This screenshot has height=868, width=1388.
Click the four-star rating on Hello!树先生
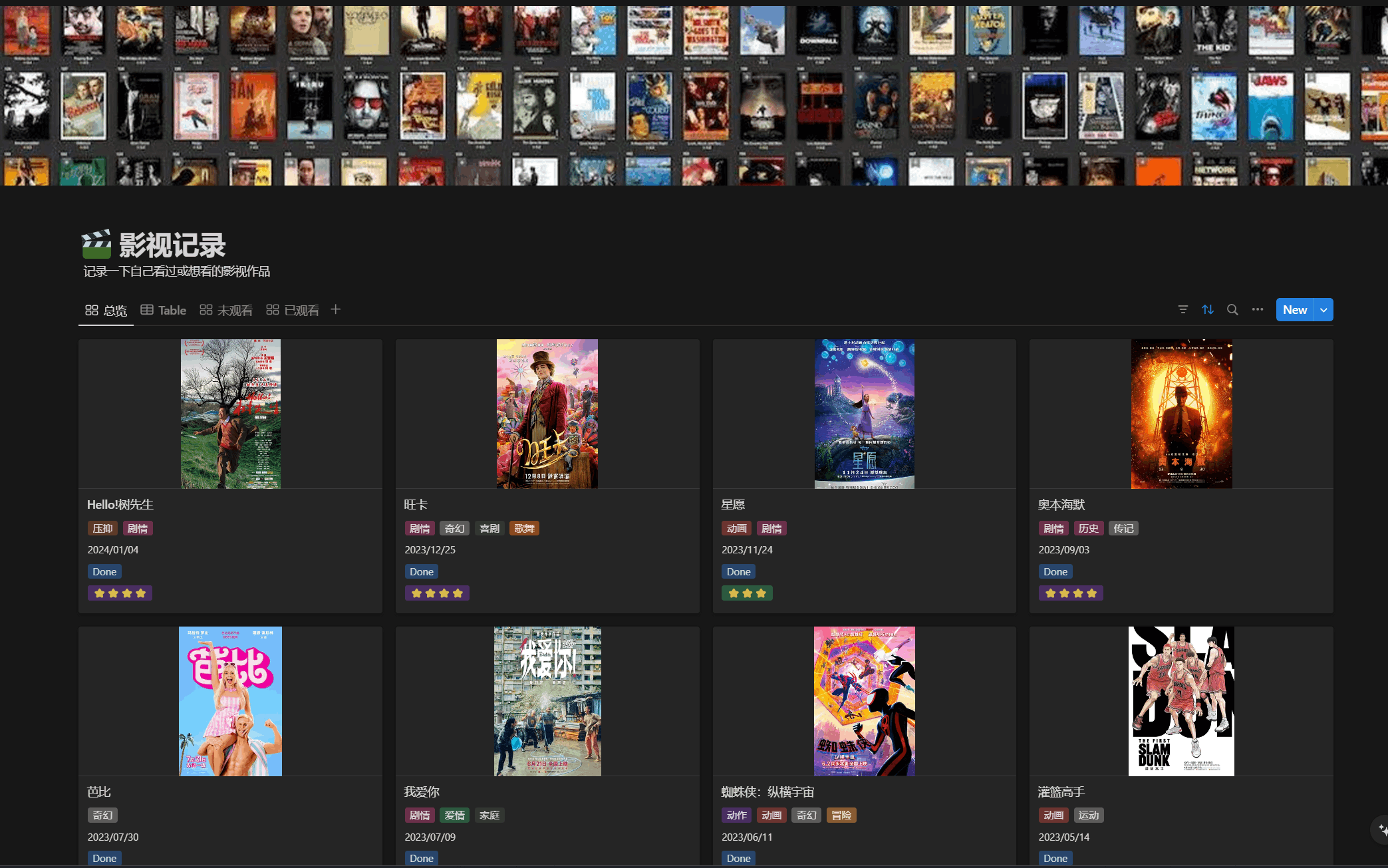[120, 593]
